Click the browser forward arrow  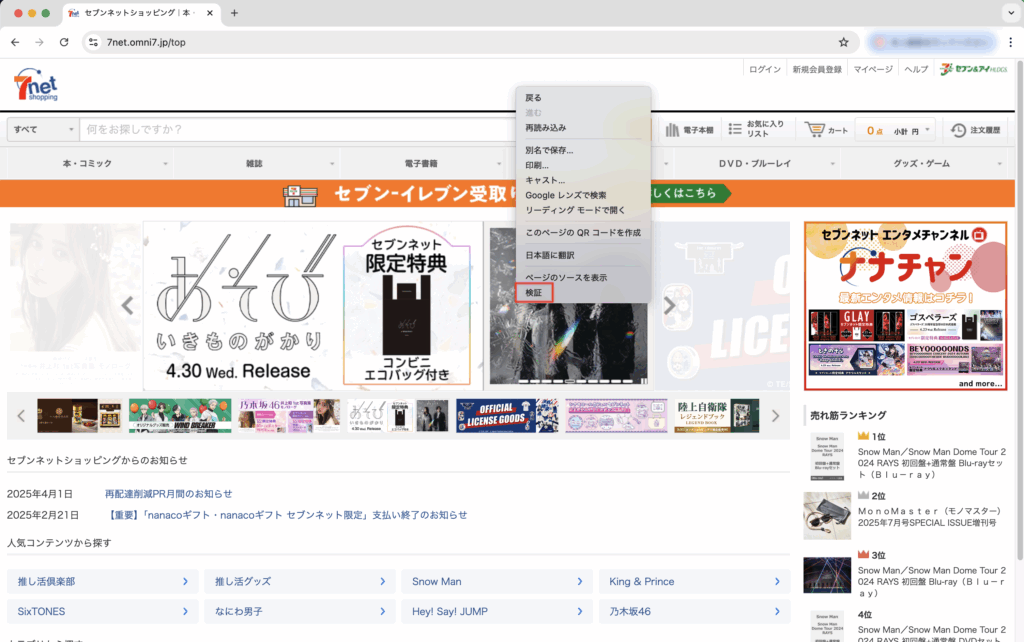[x=39, y=42]
